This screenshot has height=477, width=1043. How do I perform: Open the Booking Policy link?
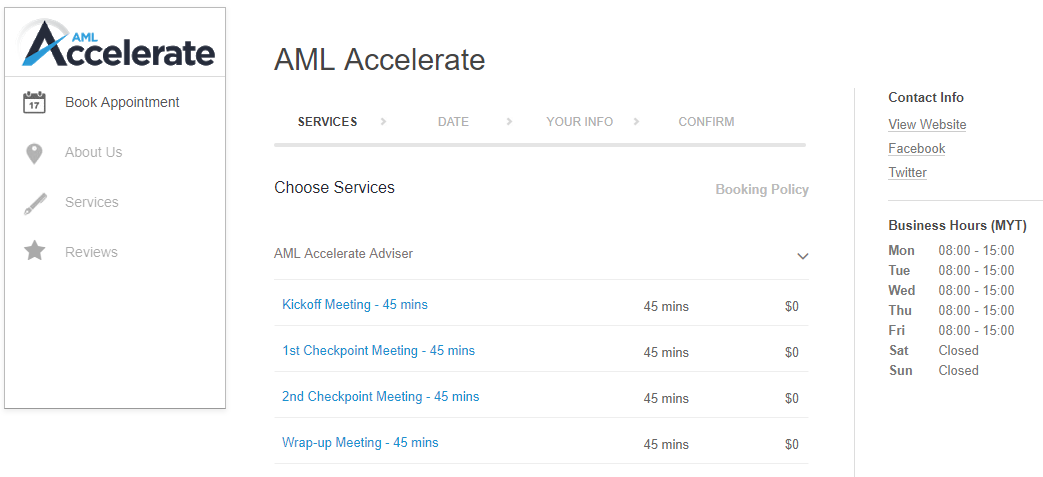coord(762,190)
